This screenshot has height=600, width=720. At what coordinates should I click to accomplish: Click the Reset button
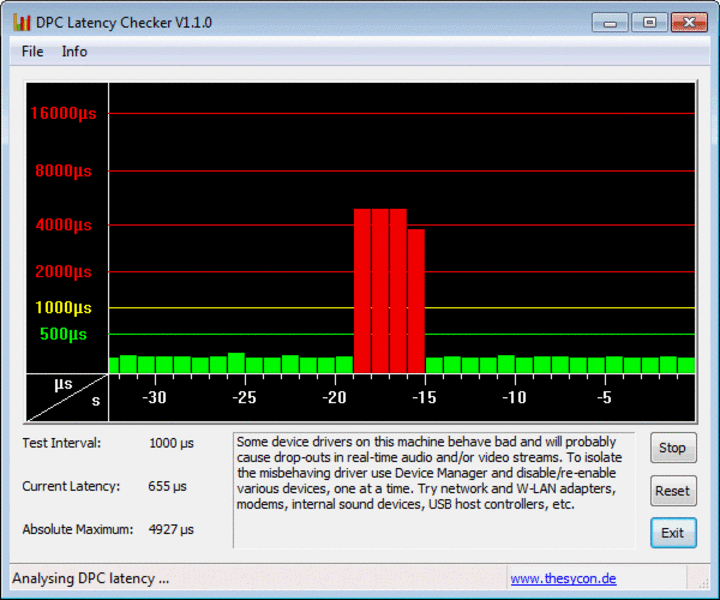tap(673, 491)
